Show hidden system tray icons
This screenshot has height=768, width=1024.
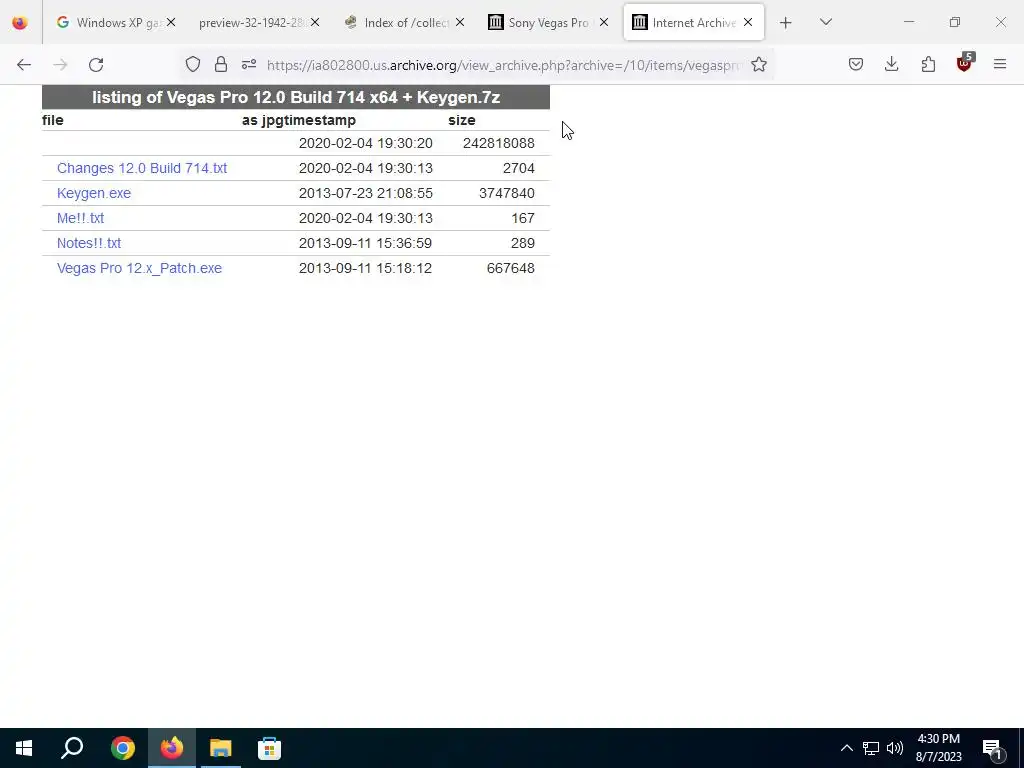point(846,748)
